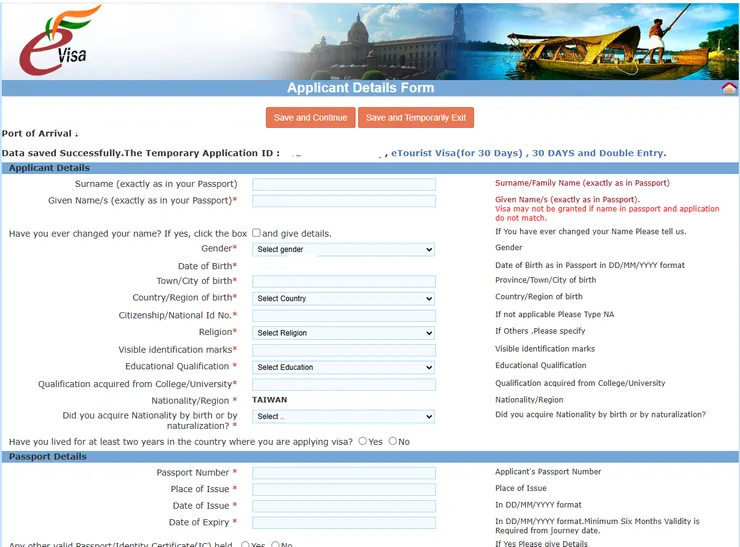Click the 'TAIWAN' nationality value
Screen dimensions: 740x547
click(269, 400)
